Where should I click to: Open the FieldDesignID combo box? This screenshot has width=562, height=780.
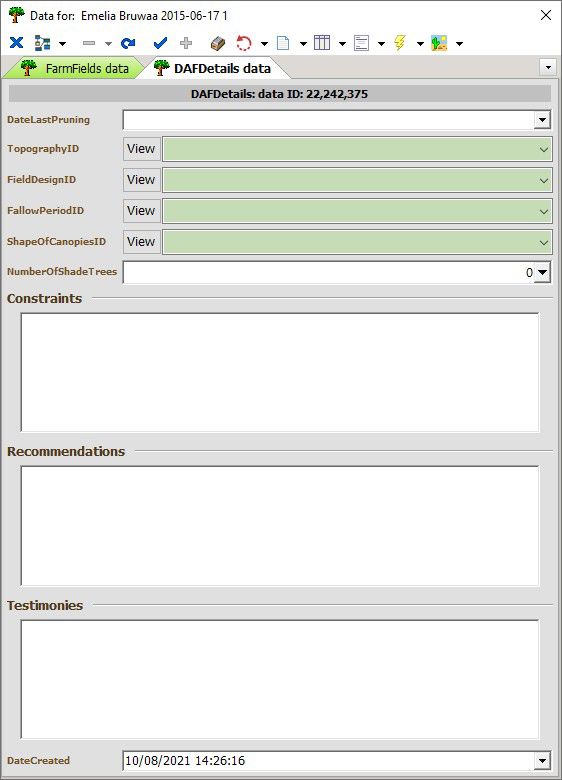pos(544,180)
